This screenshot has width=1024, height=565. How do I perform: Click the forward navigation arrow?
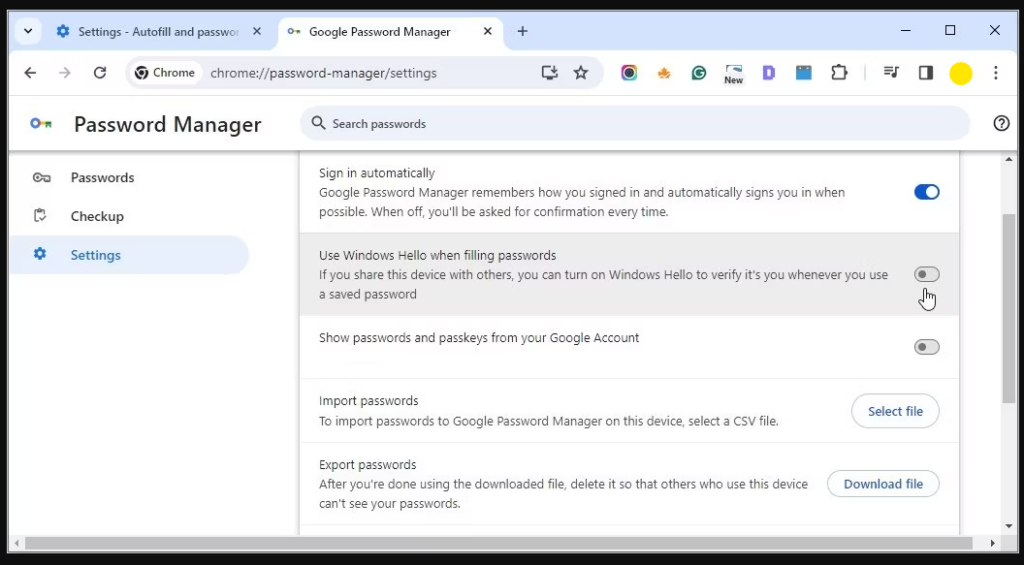point(65,73)
